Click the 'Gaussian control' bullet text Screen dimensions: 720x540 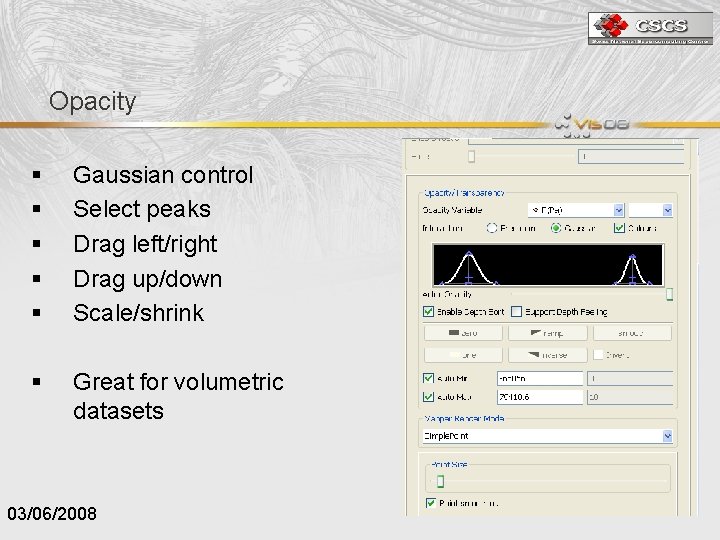(163, 175)
